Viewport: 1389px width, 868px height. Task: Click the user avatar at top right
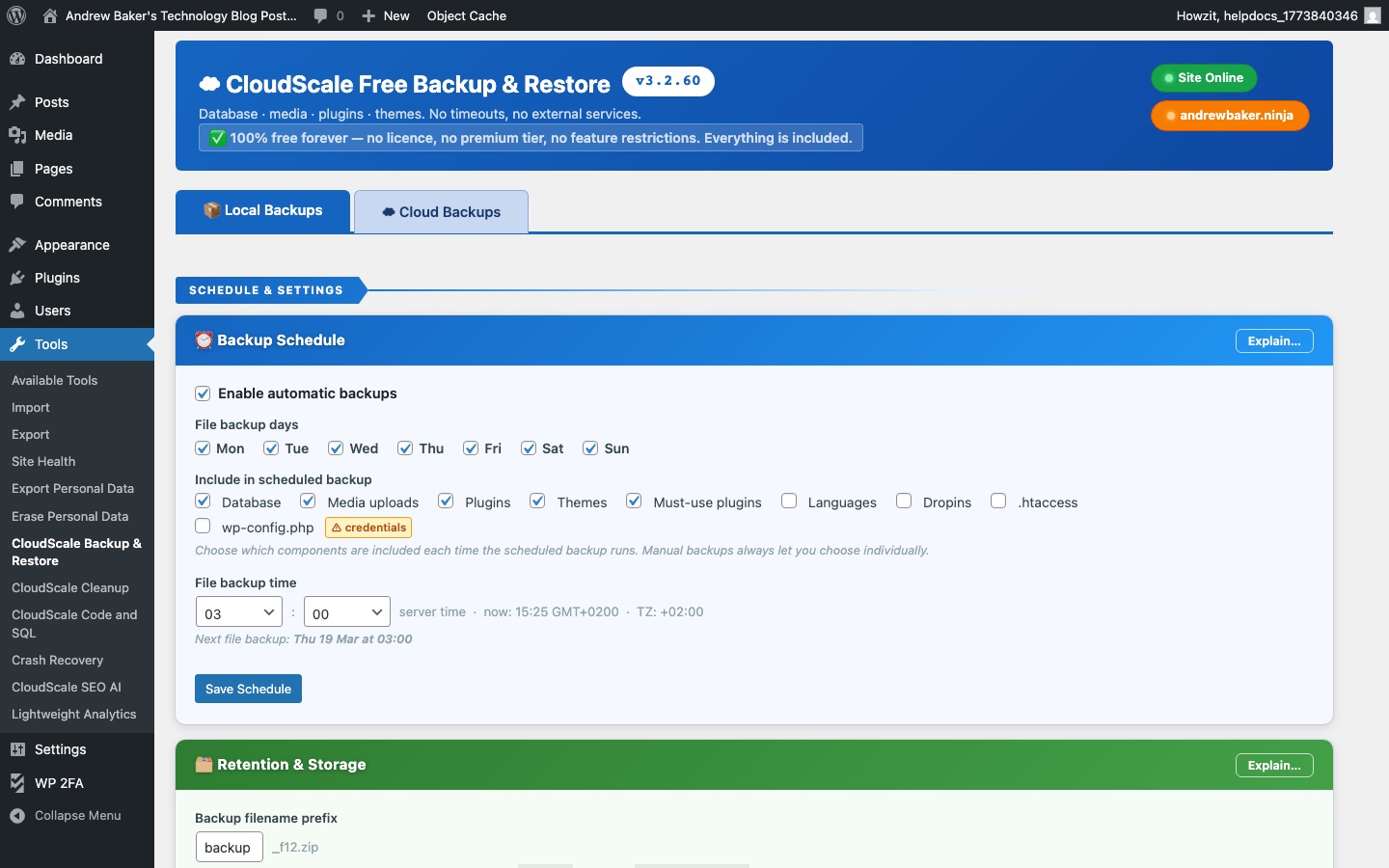coord(1372,15)
